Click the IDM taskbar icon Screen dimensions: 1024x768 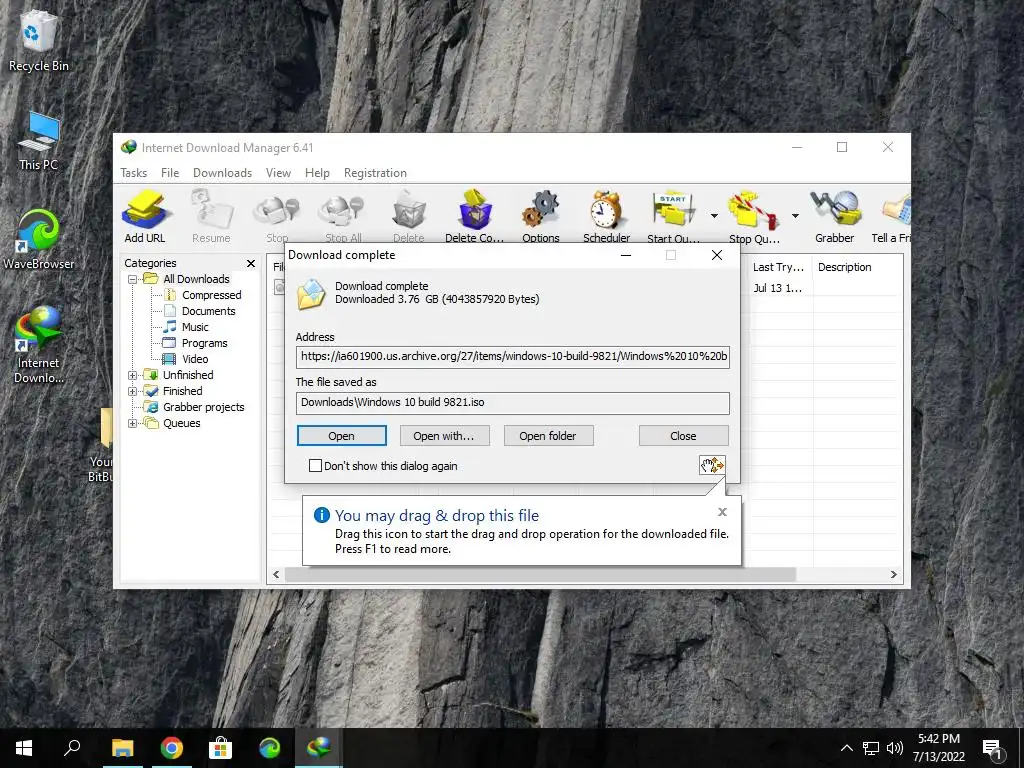[319, 748]
